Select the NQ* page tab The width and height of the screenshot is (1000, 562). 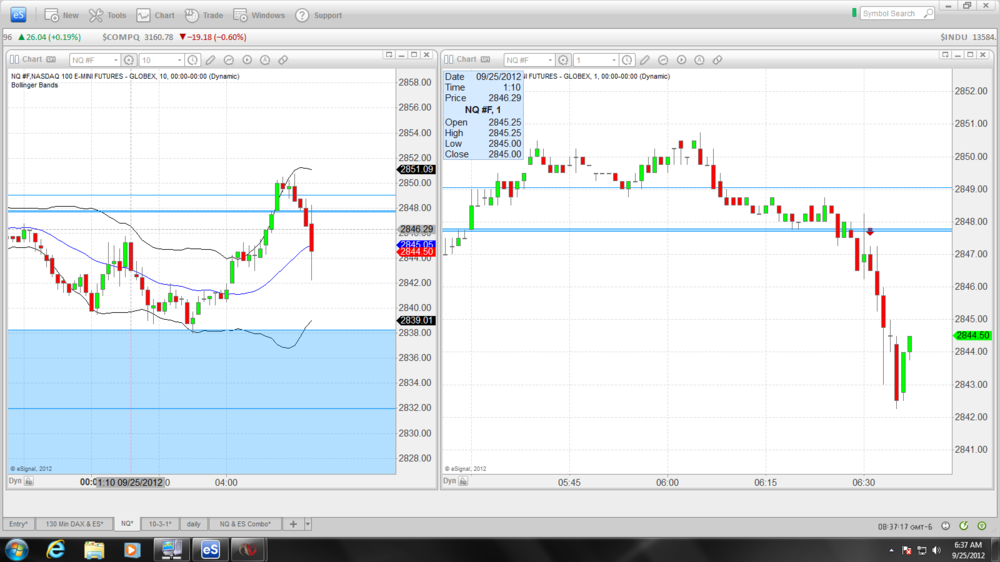tap(127, 524)
